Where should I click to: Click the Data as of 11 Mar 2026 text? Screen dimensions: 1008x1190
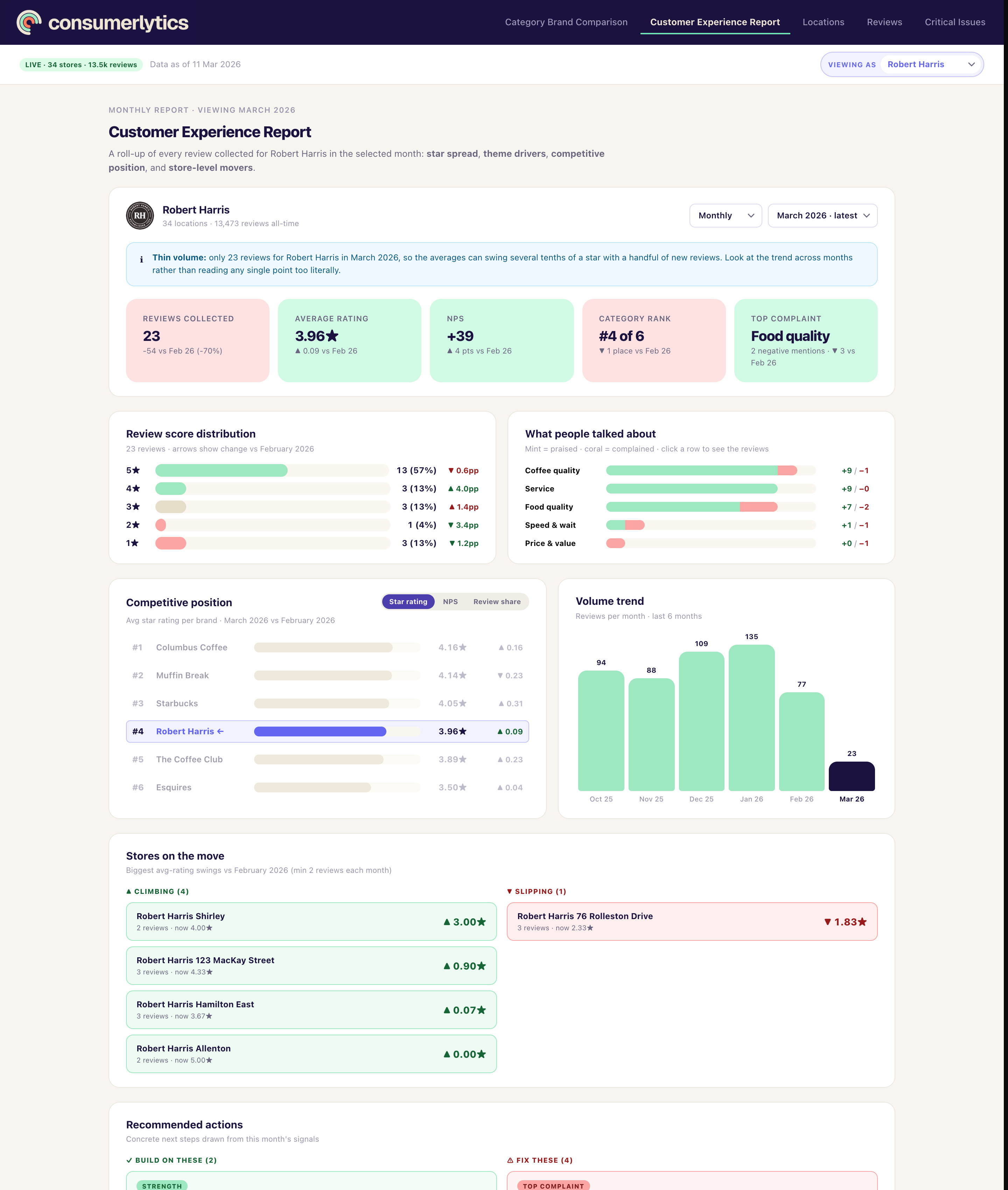195,64
